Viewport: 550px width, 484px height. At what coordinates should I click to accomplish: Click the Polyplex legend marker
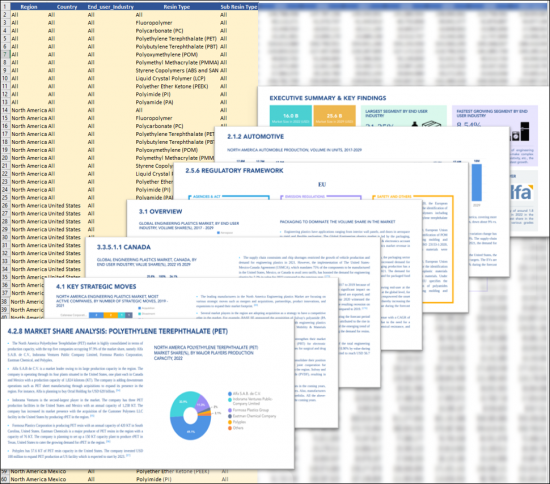click(x=230, y=422)
